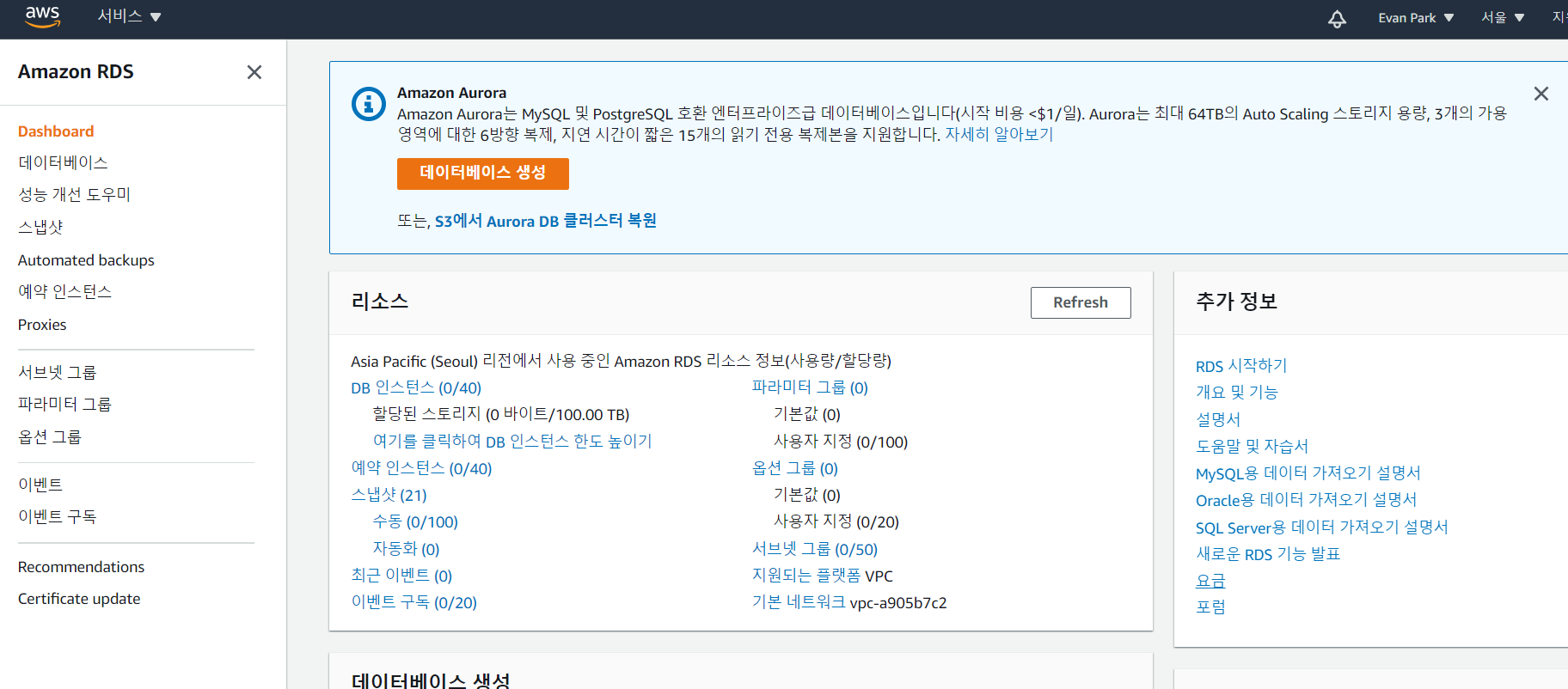Click 할당된 스토리지 (0 바이트/100.00 TB) text
Image resolution: width=1568 pixels, height=689 pixels.
click(x=501, y=414)
